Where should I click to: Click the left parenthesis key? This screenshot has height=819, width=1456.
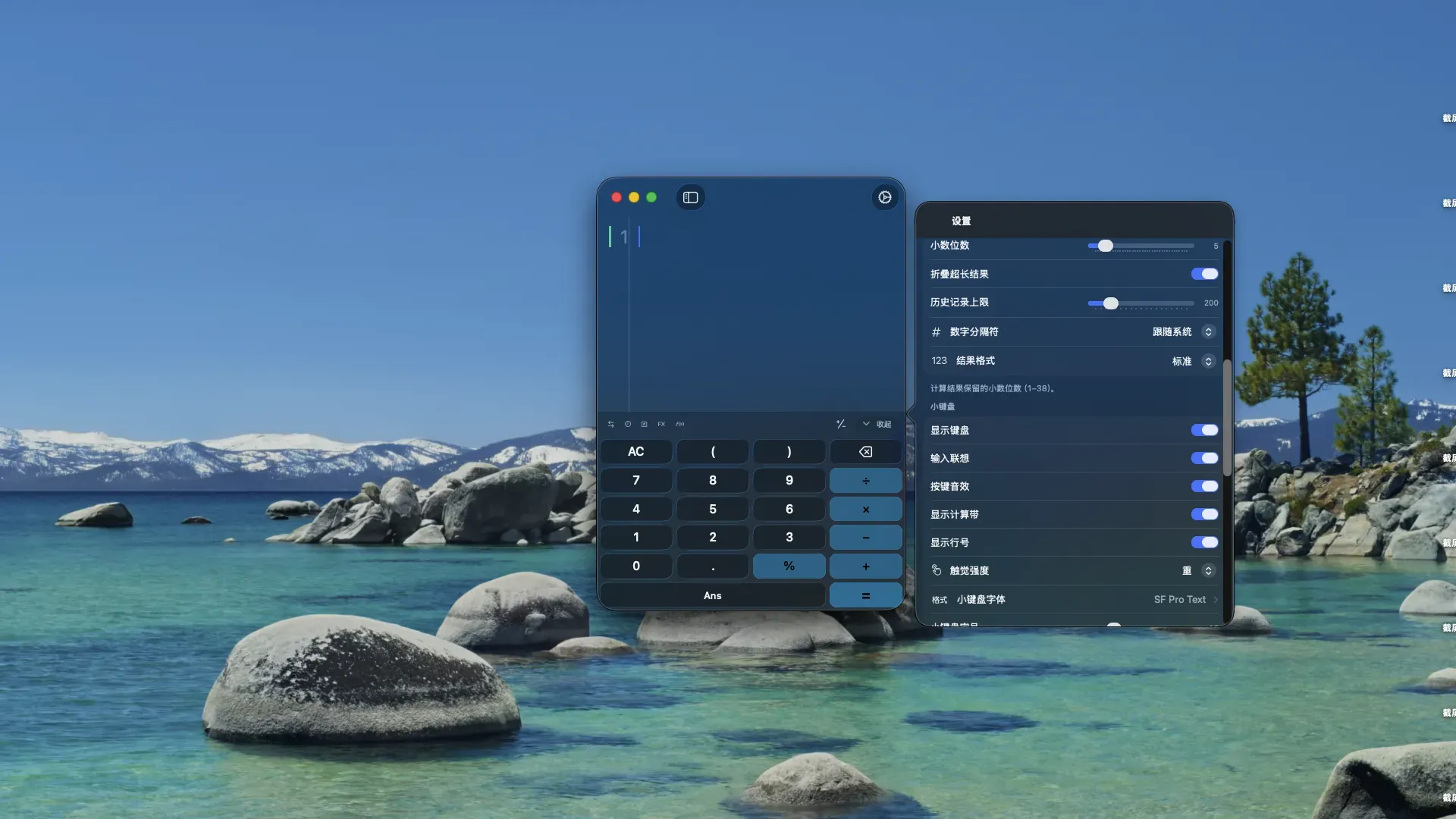[x=713, y=452]
